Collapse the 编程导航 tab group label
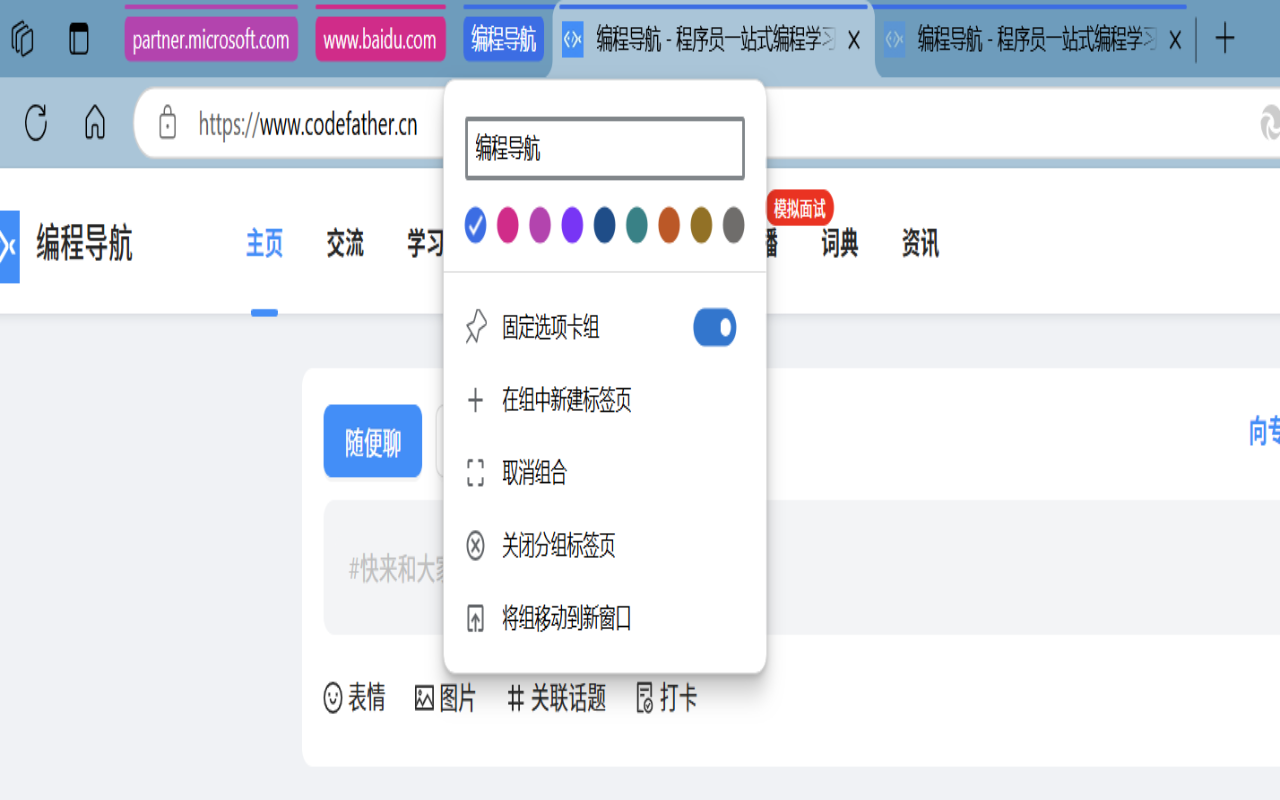The image size is (1280, 800). point(503,40)
